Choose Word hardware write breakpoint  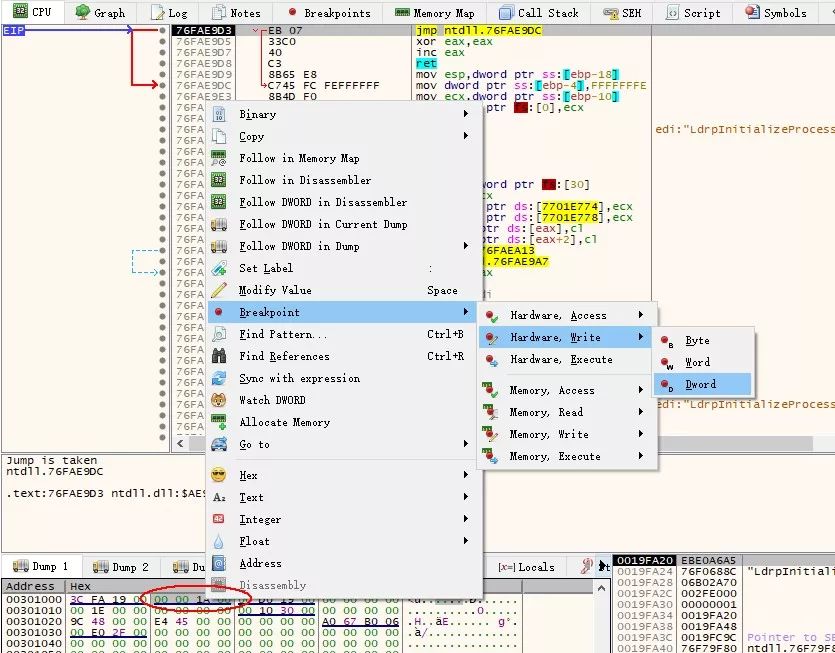tap(702, 363)
